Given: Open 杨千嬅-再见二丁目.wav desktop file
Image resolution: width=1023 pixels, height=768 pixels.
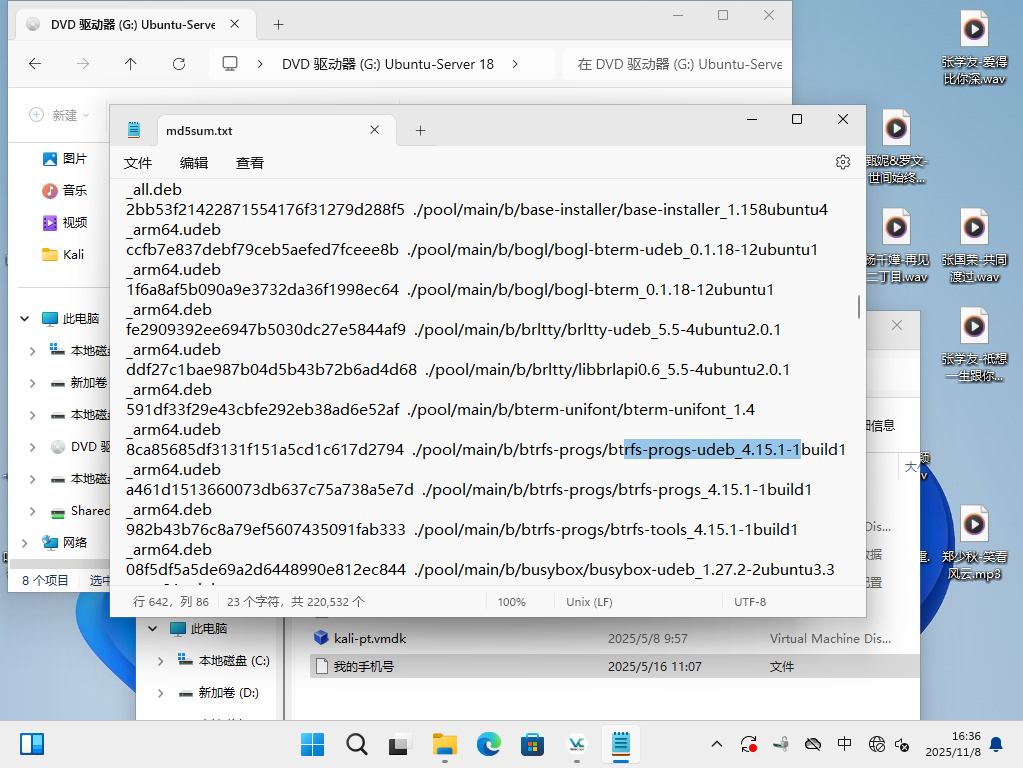Looking at the screenshot, I should [x=897, y=246].
